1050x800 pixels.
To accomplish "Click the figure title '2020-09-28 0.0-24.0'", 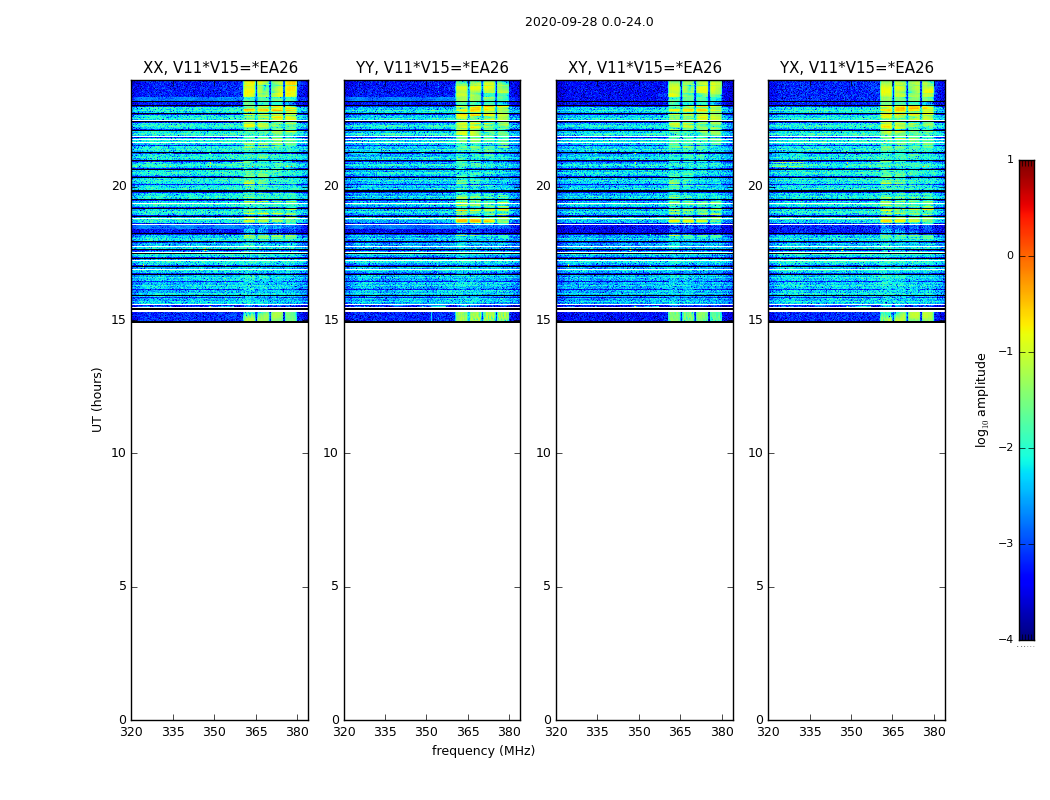I will pos(589,22).
